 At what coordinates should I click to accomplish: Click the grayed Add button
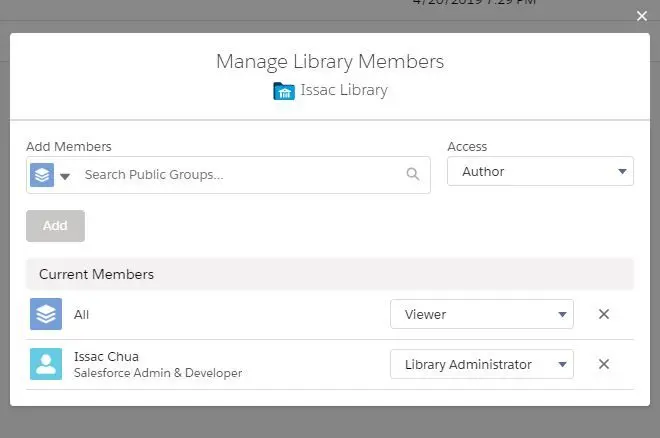[x=55, y=226]
